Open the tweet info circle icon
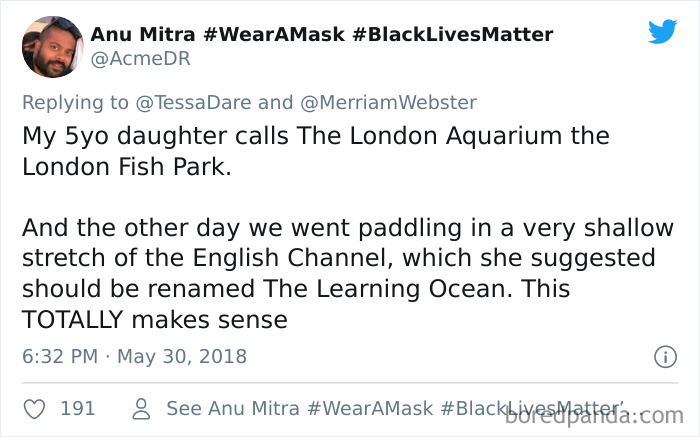This screenshot has height=437, width=700. pyautogui.click(x=665, y=356)
